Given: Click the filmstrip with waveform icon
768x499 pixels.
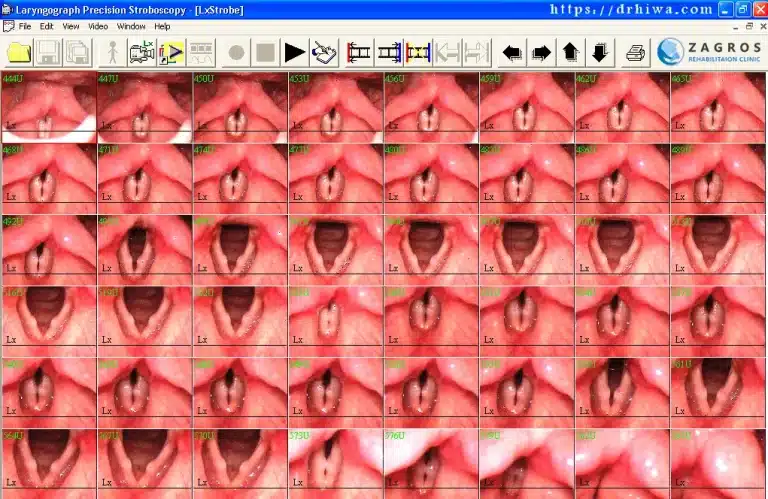Looking at the screenshot, I should [x=201, y=52].
